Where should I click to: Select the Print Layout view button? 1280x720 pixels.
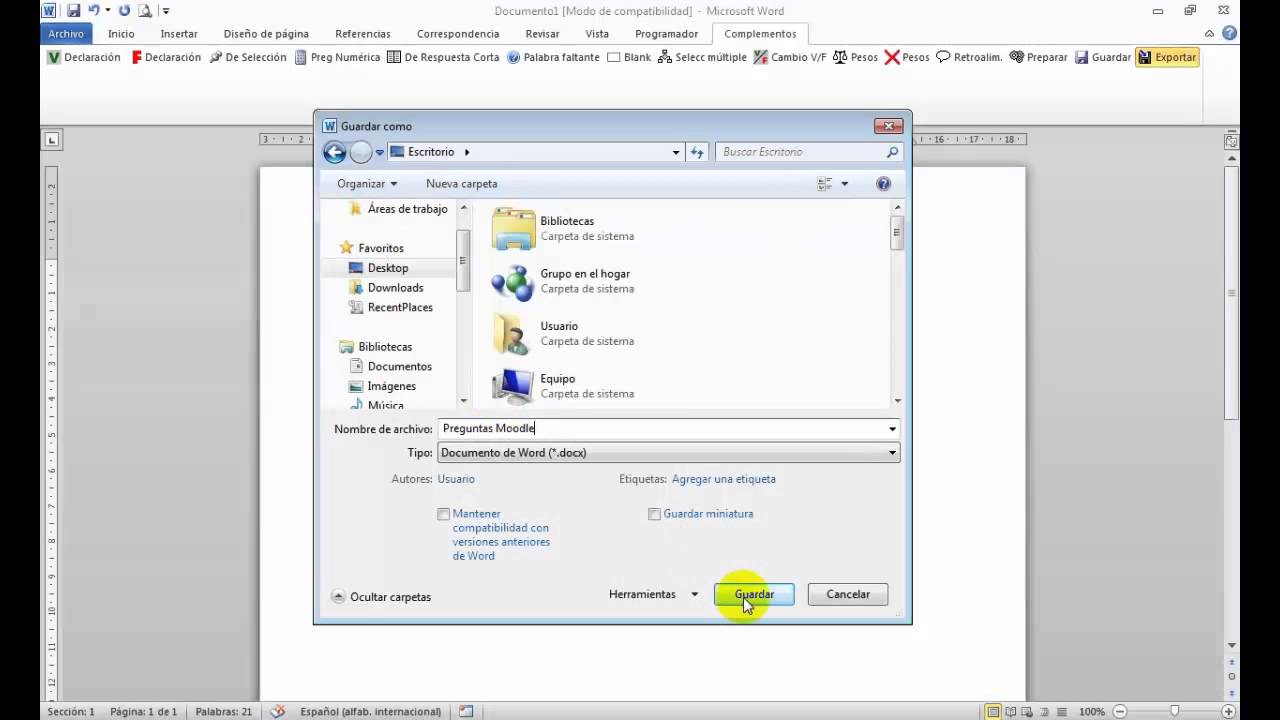pyautogui.click(x=993, y=712)
